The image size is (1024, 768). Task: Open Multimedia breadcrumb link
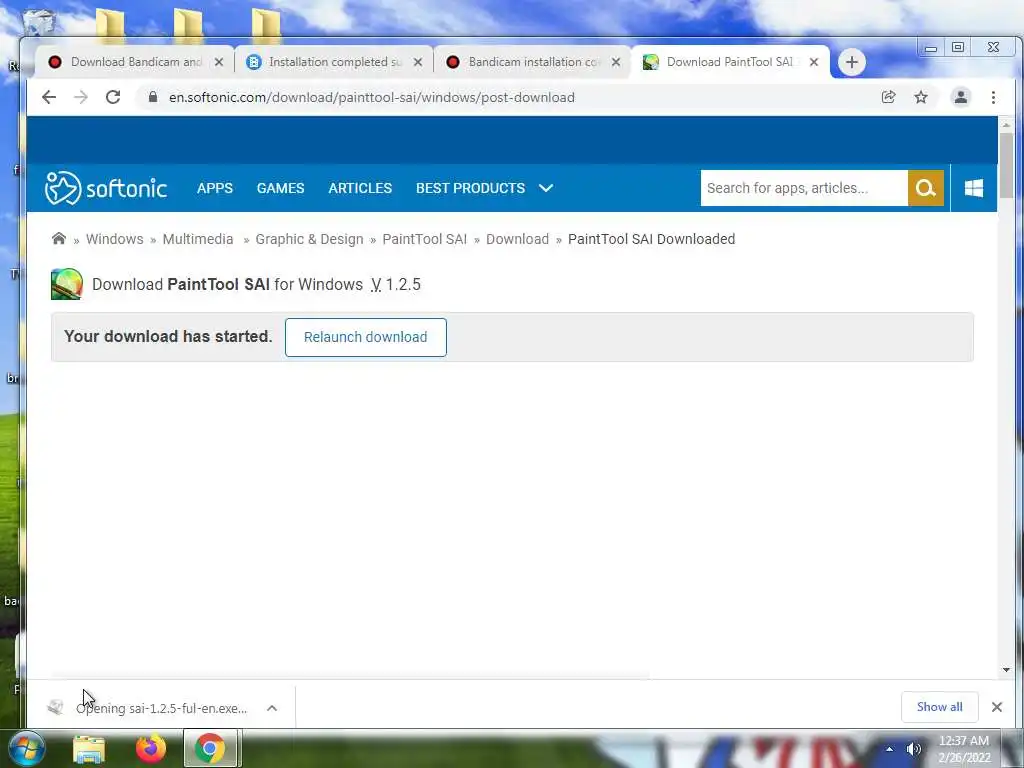(x=198, y=239)
